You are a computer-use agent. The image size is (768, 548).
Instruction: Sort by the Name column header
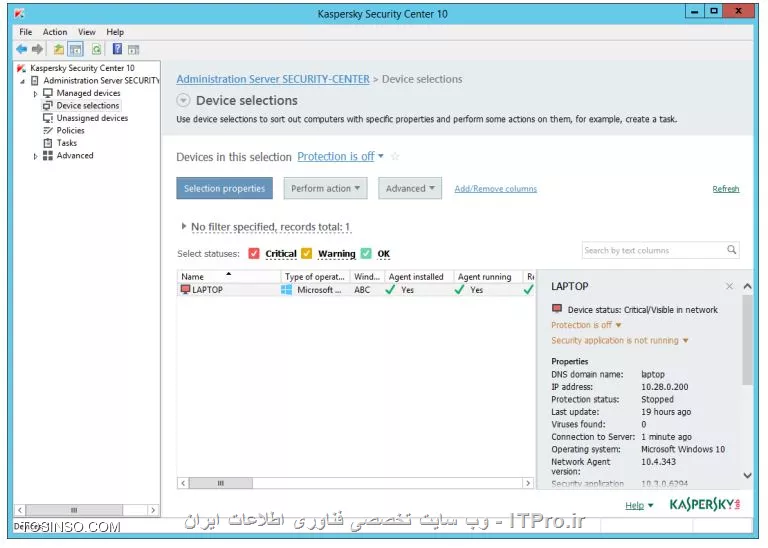coord(229,277)
